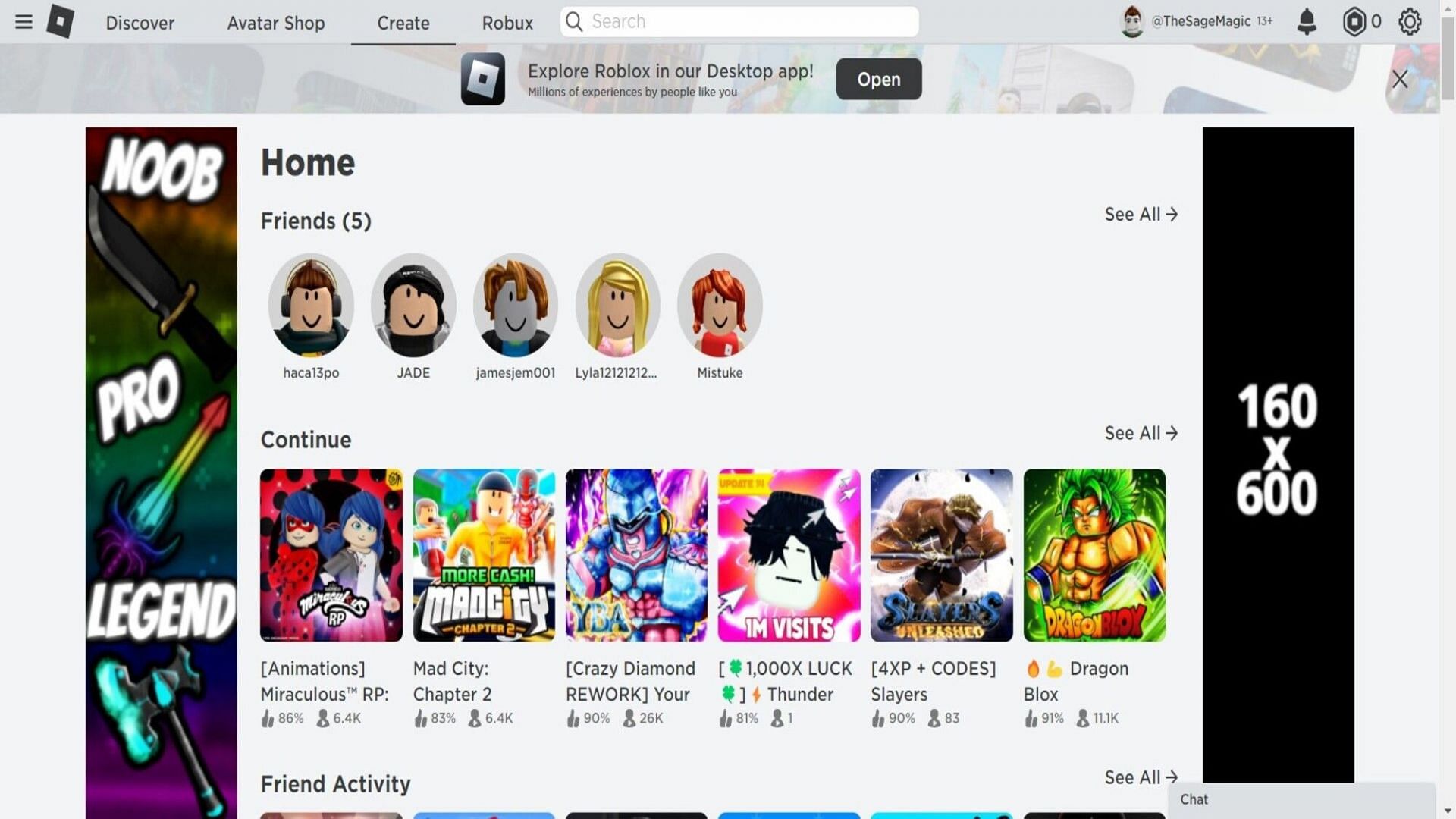Expand Continue section See All arrow
The image size is (1456, 819).
coord(1173,433)
